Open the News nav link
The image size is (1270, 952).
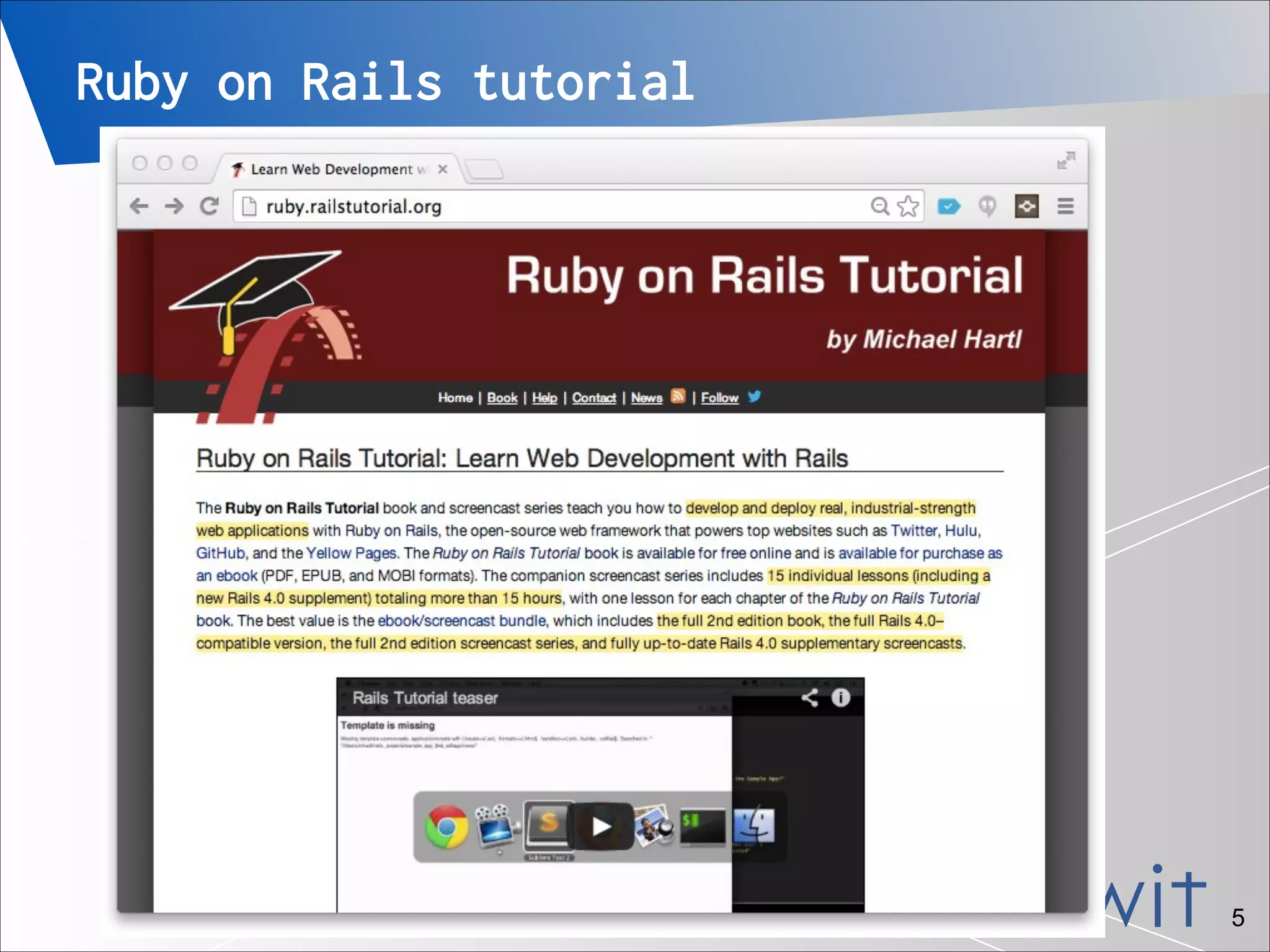pos(647,397)
